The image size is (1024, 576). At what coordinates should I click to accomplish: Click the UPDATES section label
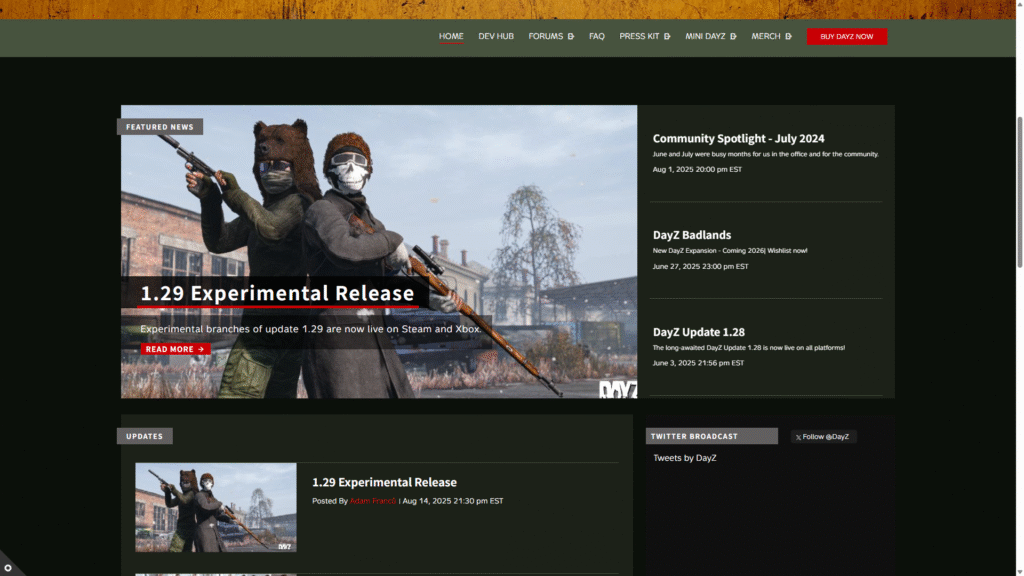(x=144, y=436)
